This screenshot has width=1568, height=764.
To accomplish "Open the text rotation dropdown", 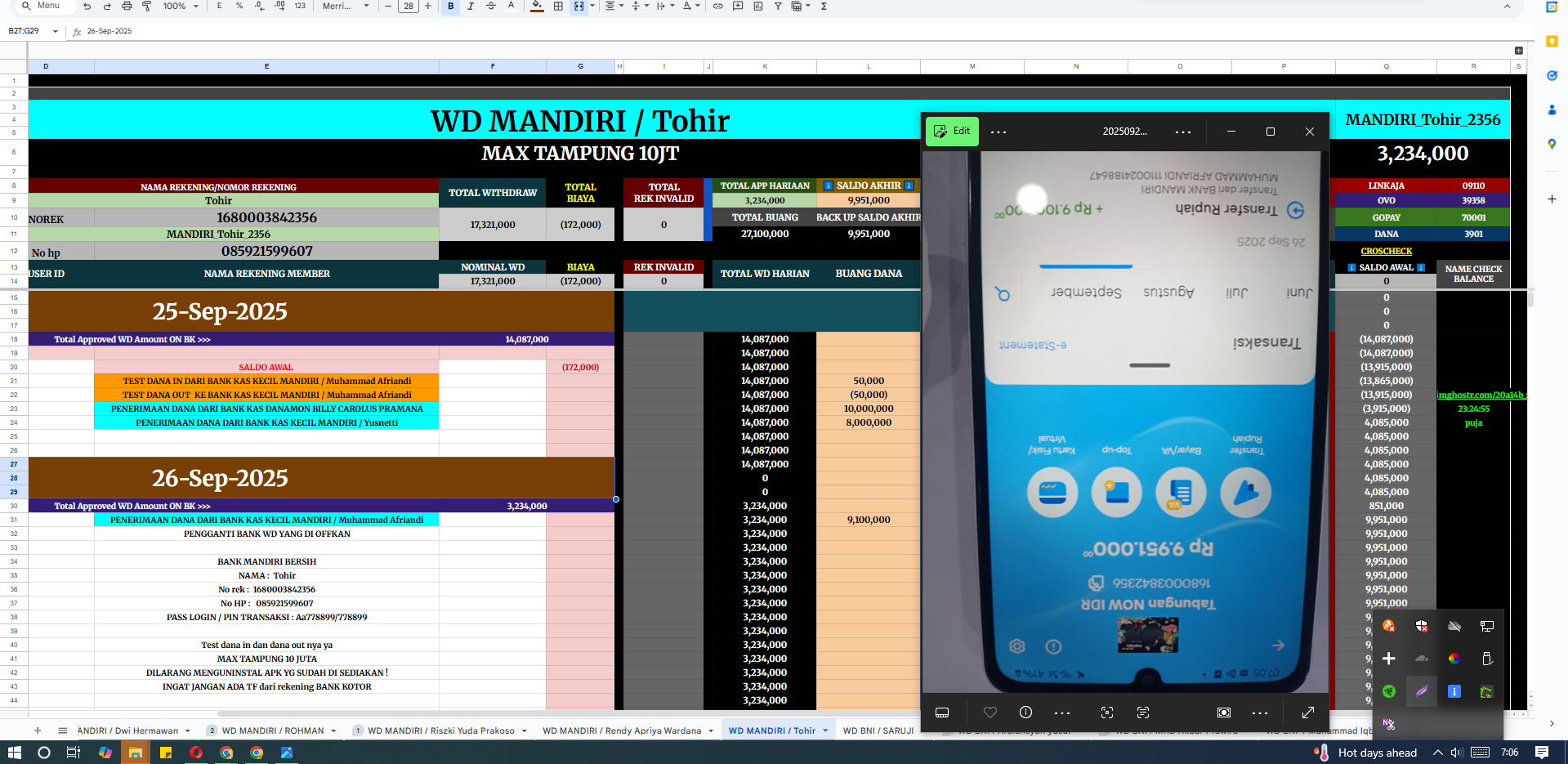I will point(690,6).
